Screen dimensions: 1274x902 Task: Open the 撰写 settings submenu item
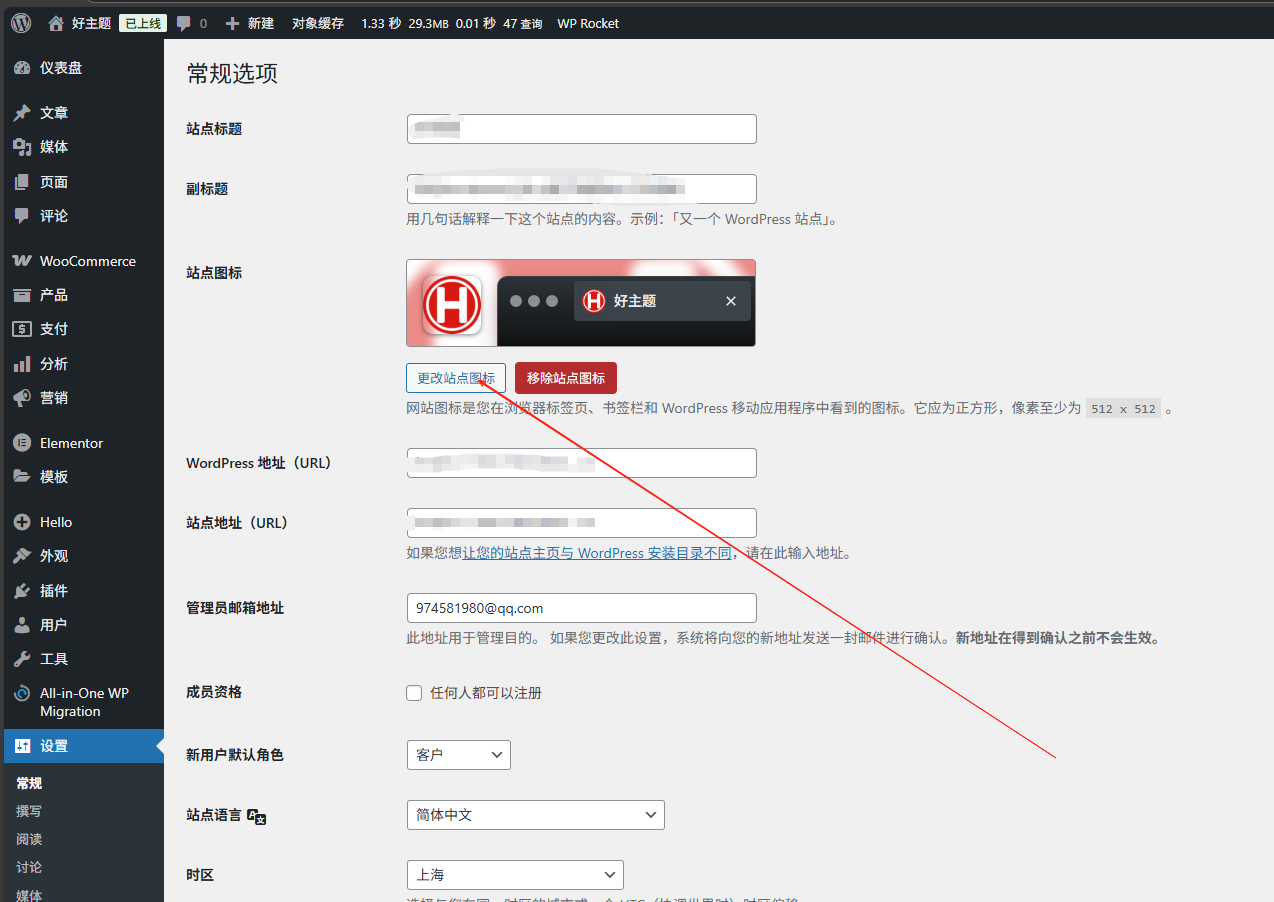(30, 811)
